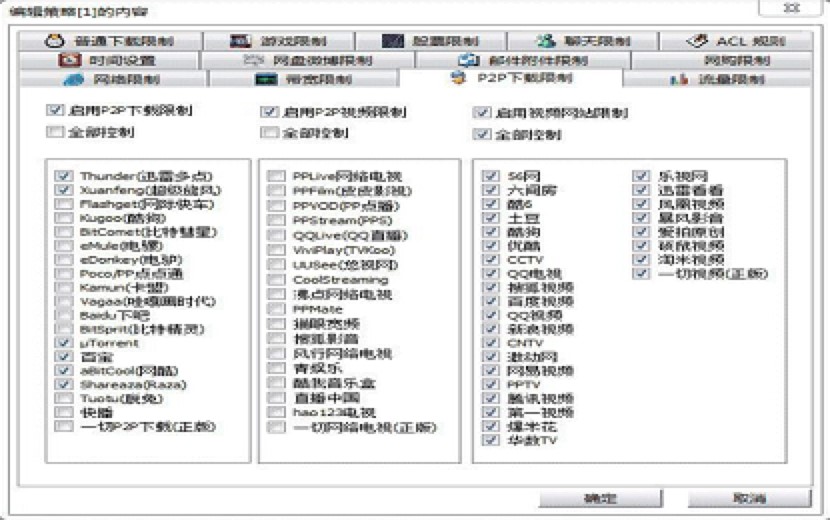830x520 pixels.
Task: Uncheck the 腾讯视频 checkbox
Action: (x=491, y=398)
